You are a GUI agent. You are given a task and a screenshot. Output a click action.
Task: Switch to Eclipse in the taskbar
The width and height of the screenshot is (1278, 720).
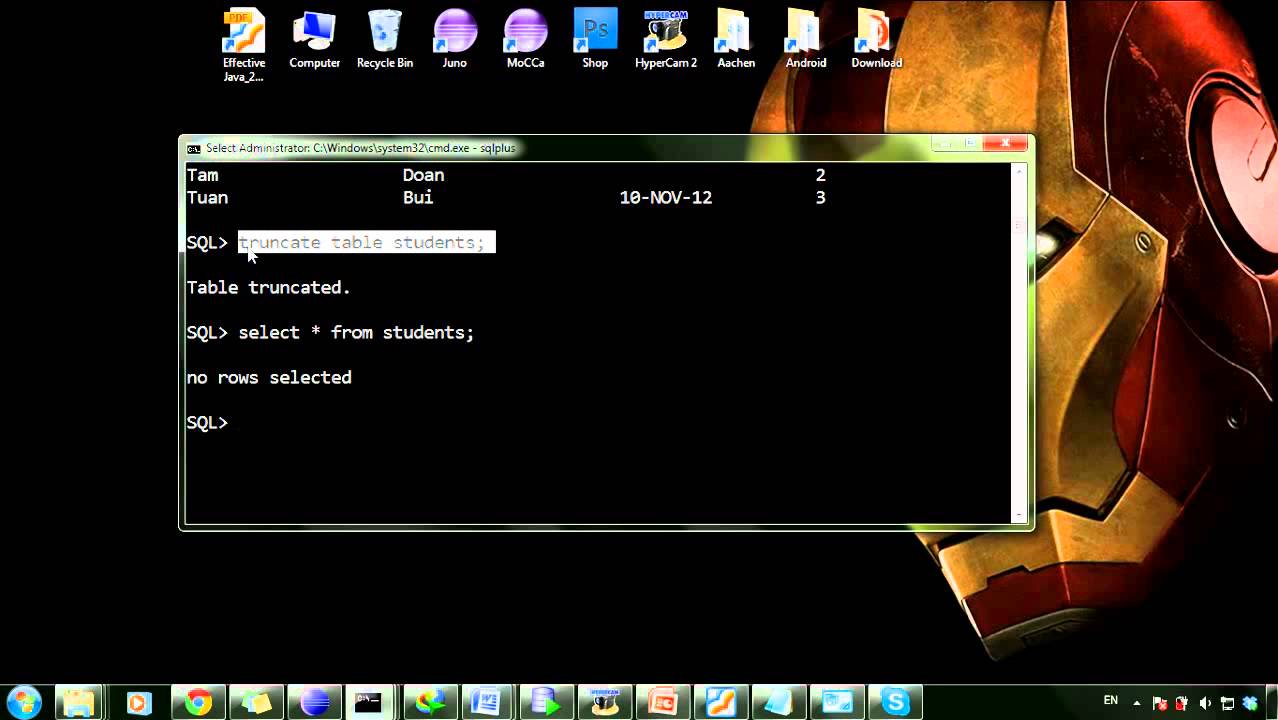[314, 702]
